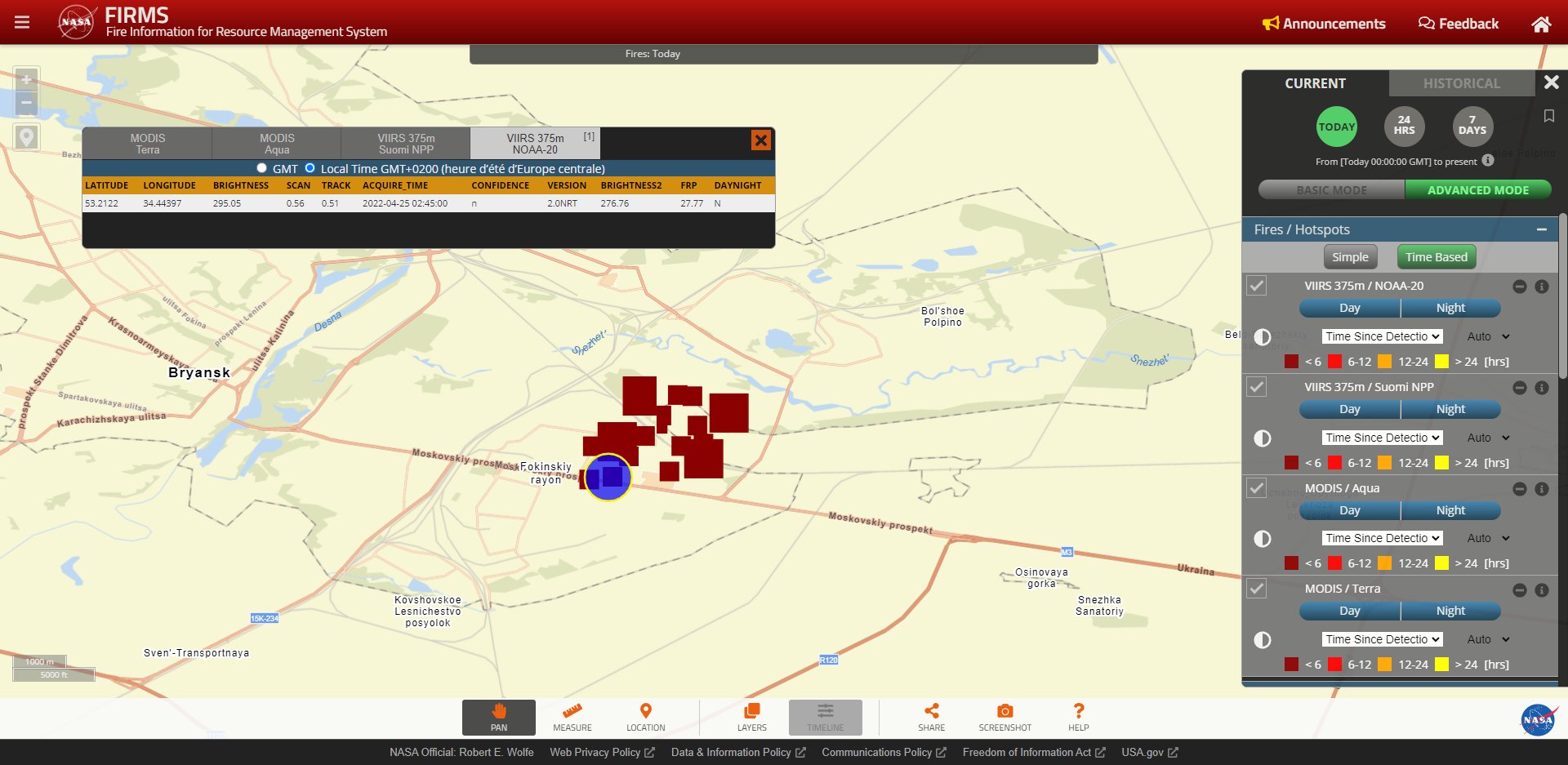Open Auto size dropdown for Suomi NPP

click(1488, 438)
